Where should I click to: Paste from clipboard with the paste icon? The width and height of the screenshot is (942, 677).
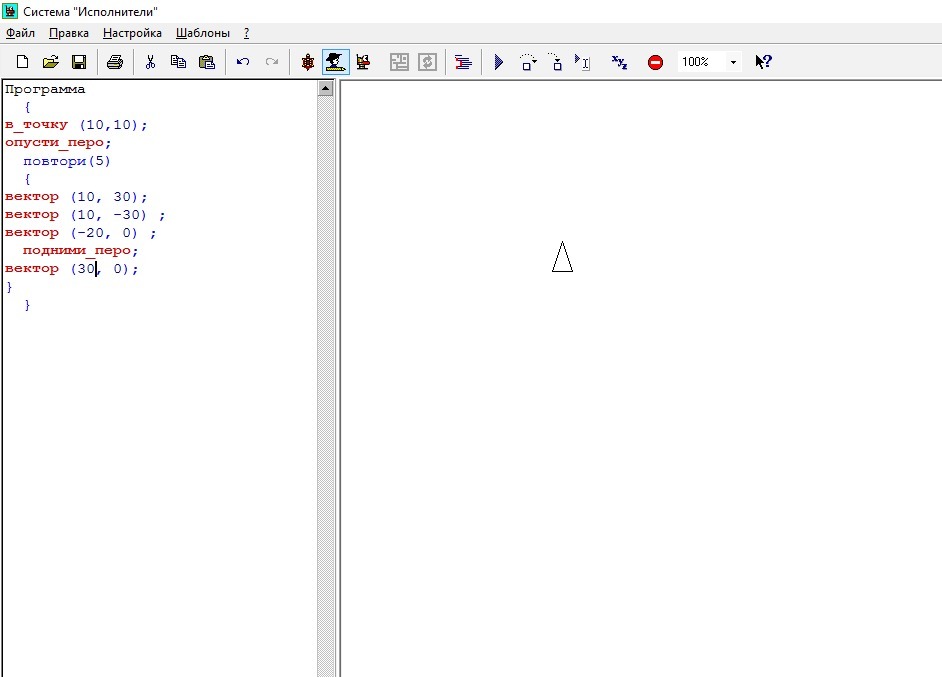click(207, 62)
